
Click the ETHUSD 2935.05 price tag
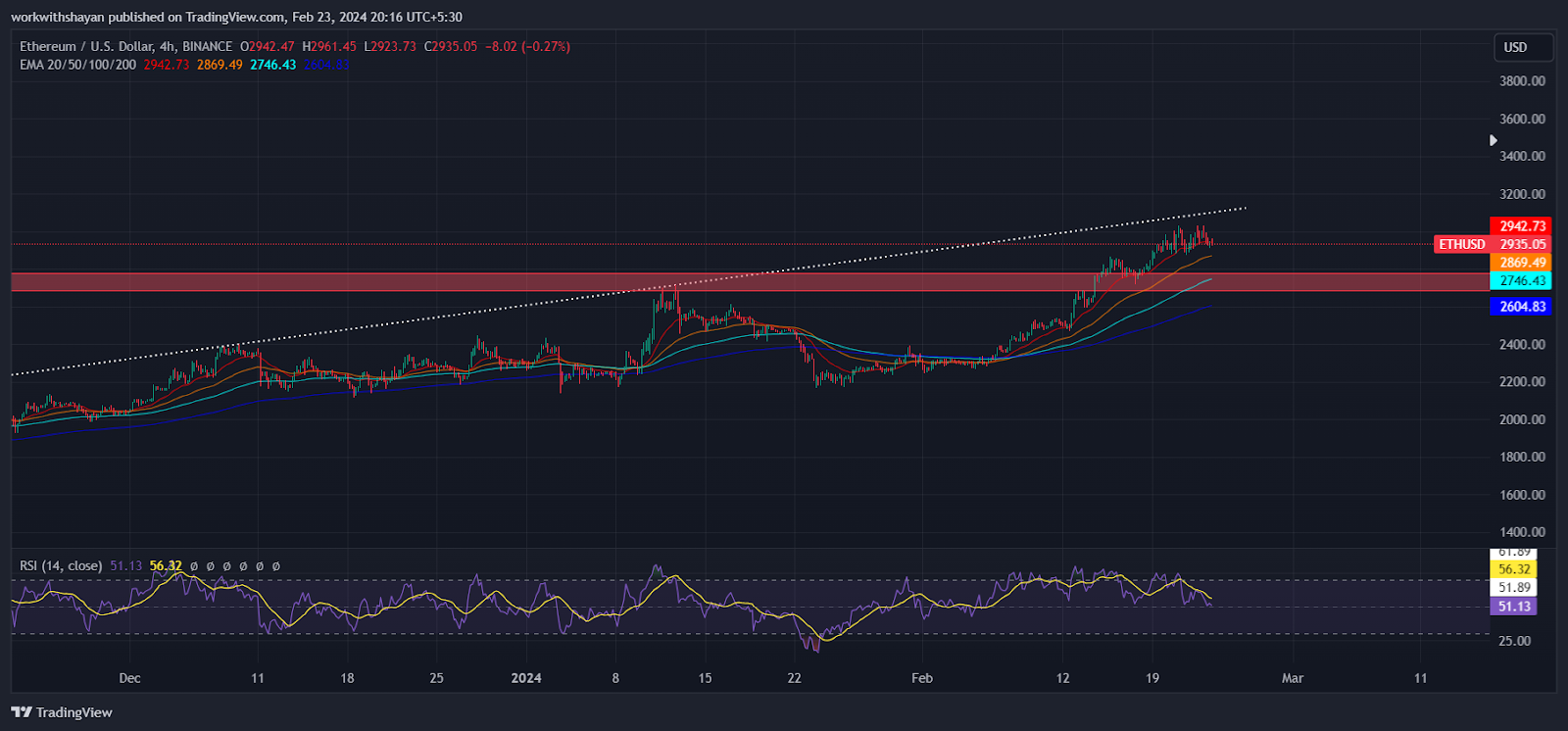tap(1493, 244)
